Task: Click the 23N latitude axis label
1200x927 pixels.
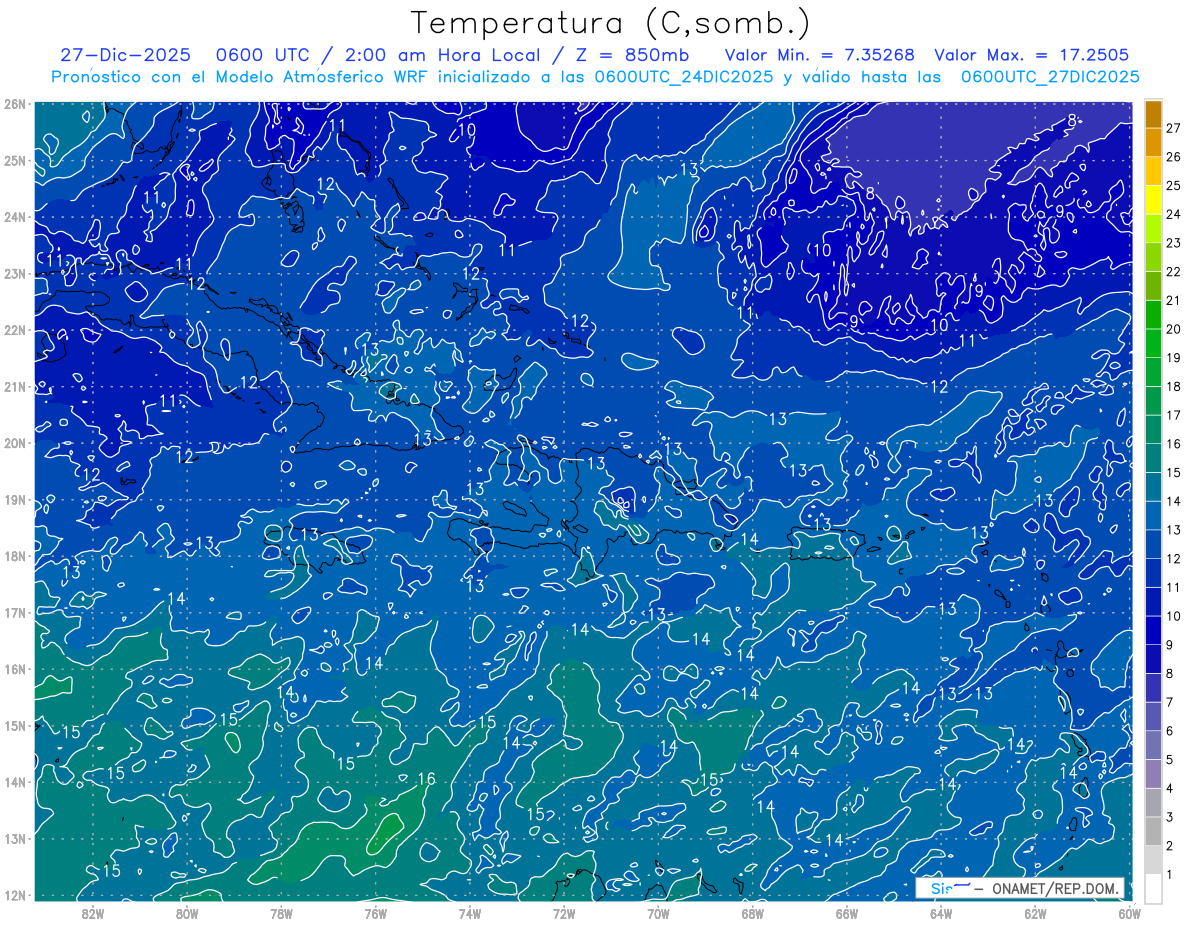Action: (x=15, y=273)
